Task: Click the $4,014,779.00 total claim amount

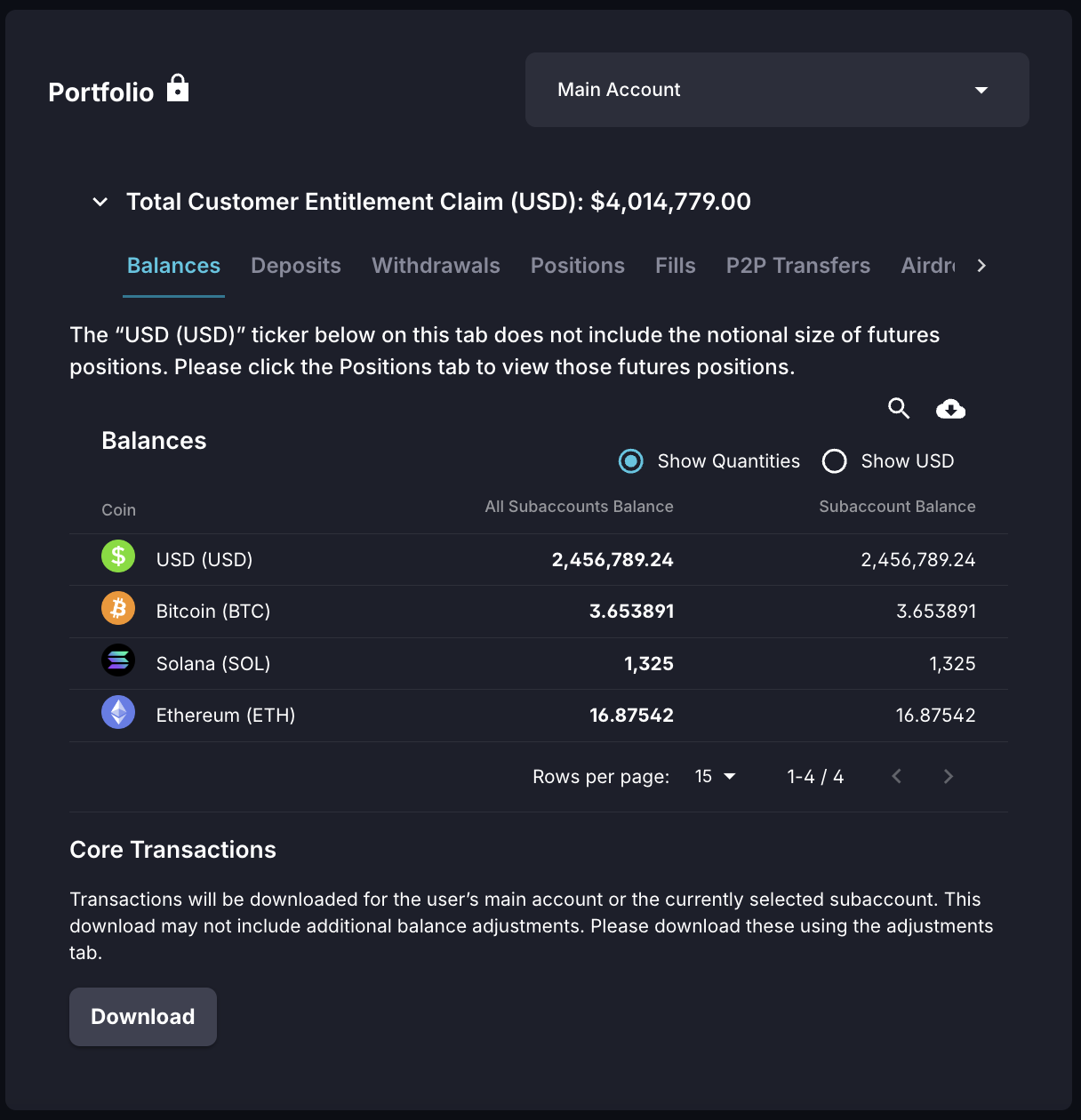Action: tap(670, 202)
